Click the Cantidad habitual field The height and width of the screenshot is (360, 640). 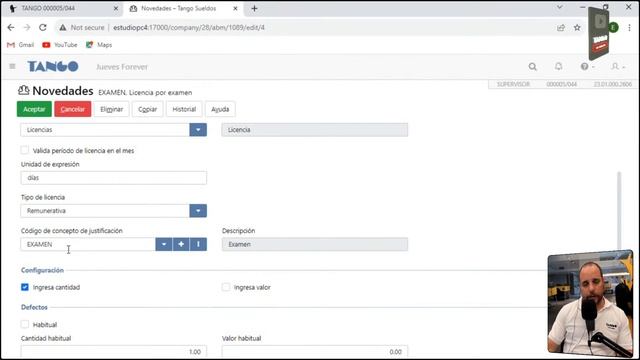coord(113,351)
